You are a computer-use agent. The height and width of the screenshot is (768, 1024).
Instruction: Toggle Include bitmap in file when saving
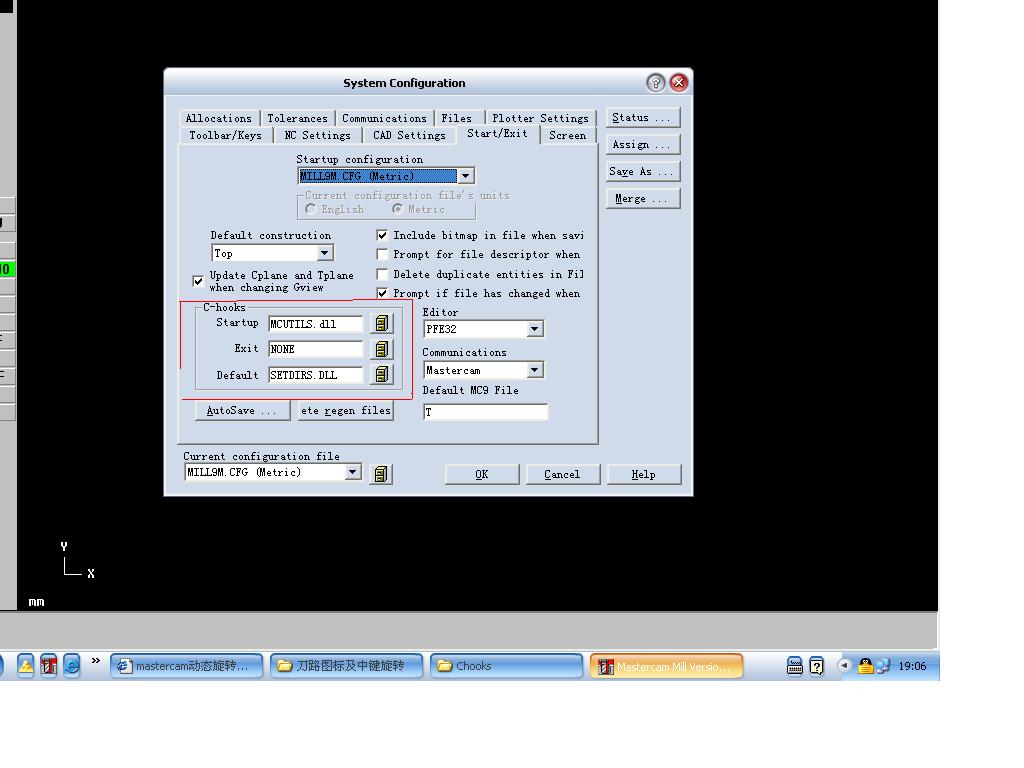383,235
